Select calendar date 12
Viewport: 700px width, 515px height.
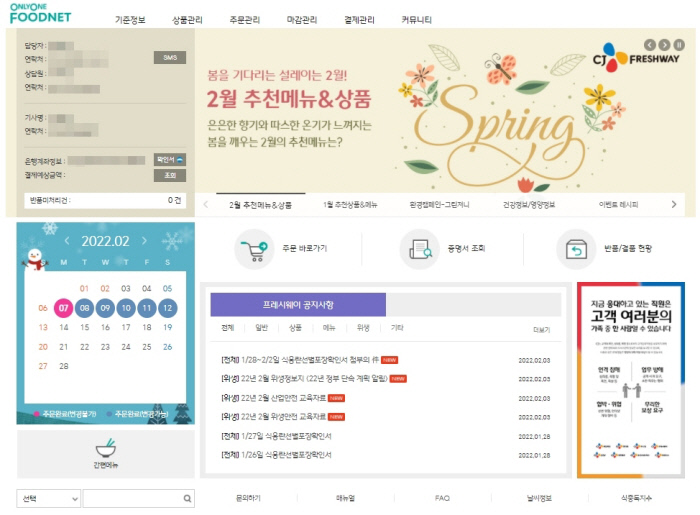(167, 308)
